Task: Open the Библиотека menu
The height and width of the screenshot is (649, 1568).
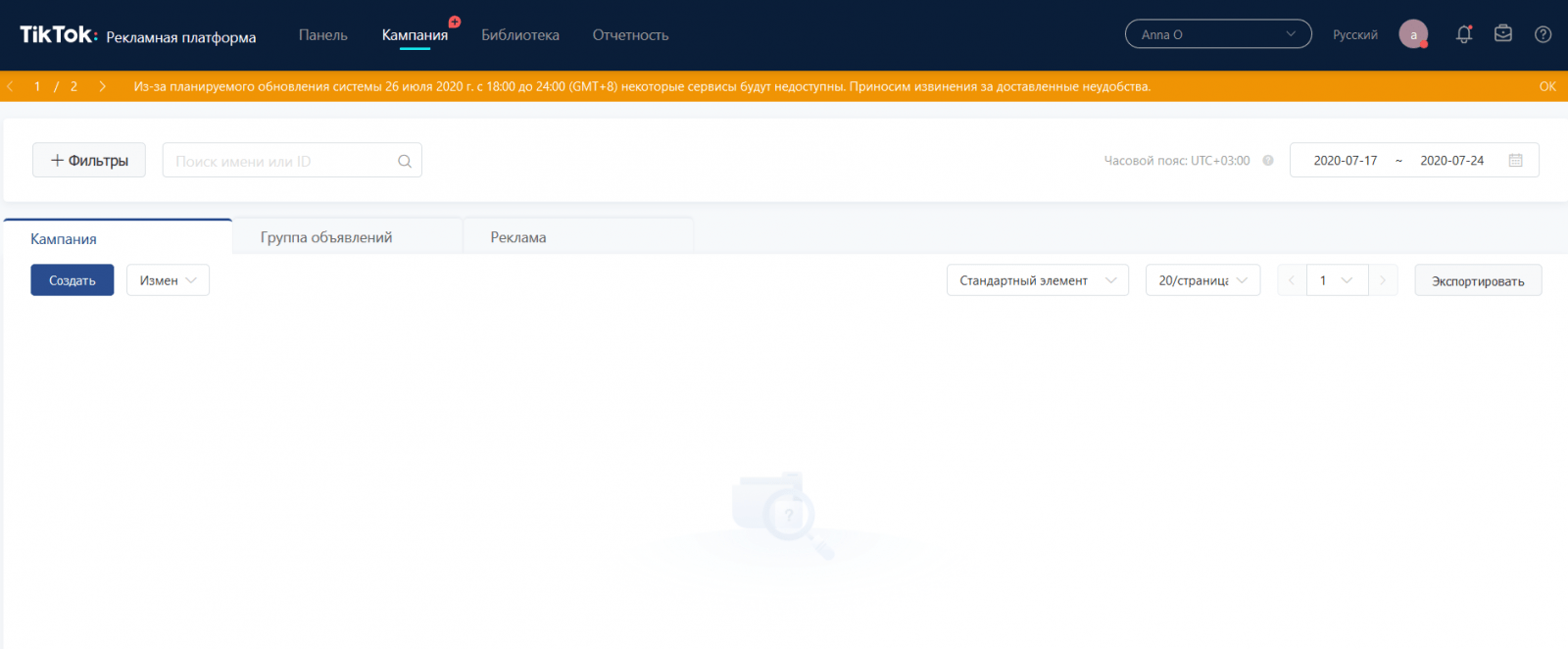Action: pyautogui.click(x=520, y=35)
